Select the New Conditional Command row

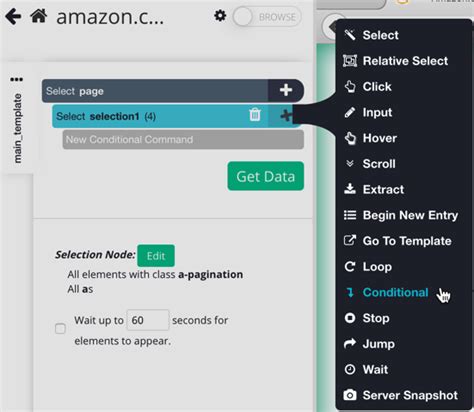183,139
